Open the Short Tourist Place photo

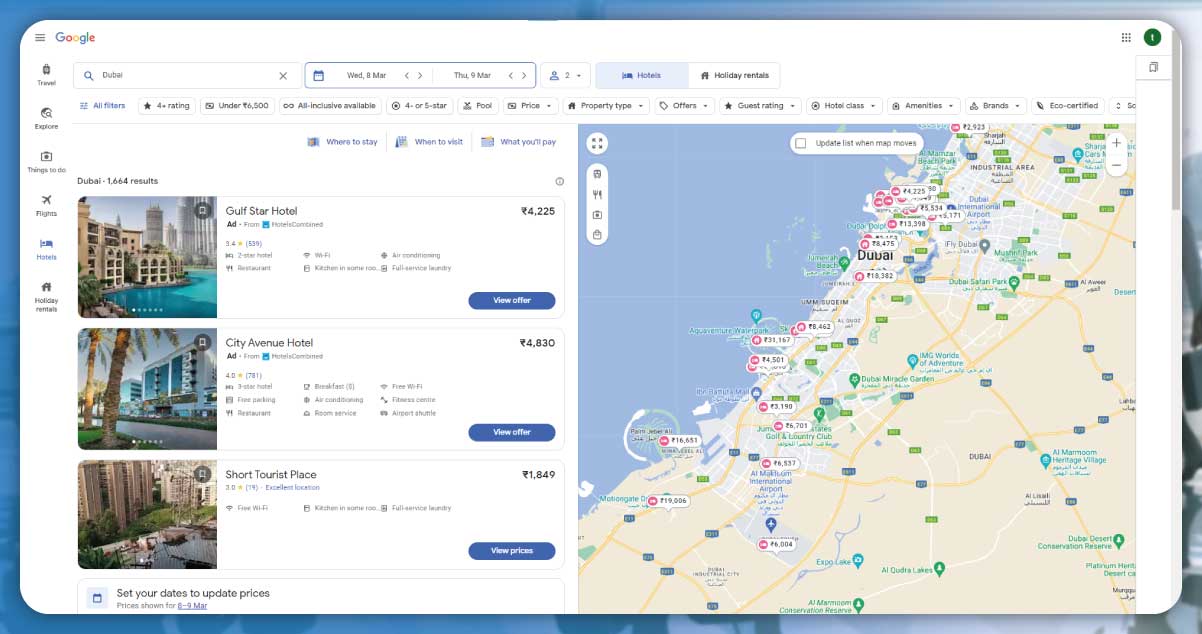[147, 514]
